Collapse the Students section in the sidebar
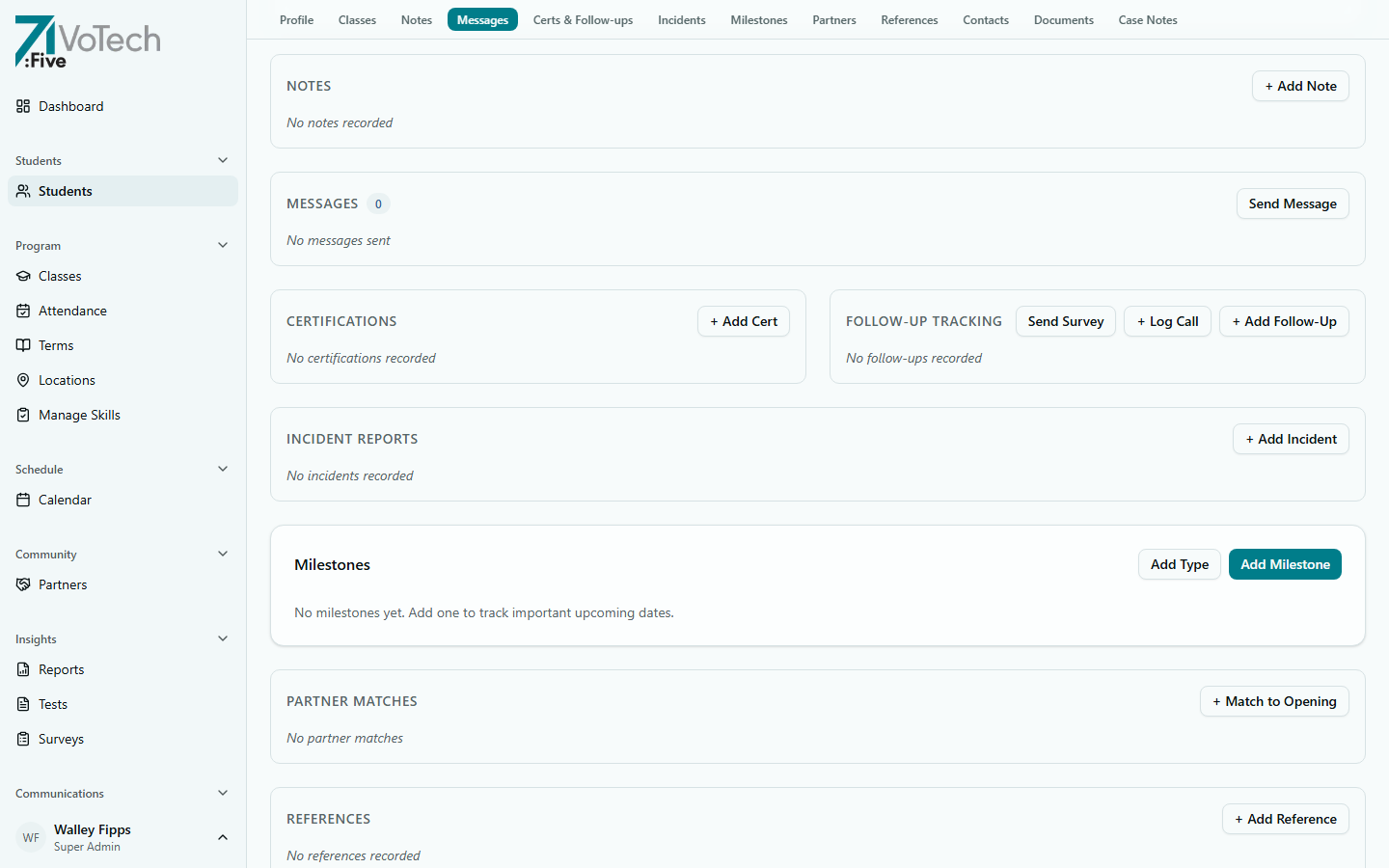The image size is (1389, 868). pos(223,160)
